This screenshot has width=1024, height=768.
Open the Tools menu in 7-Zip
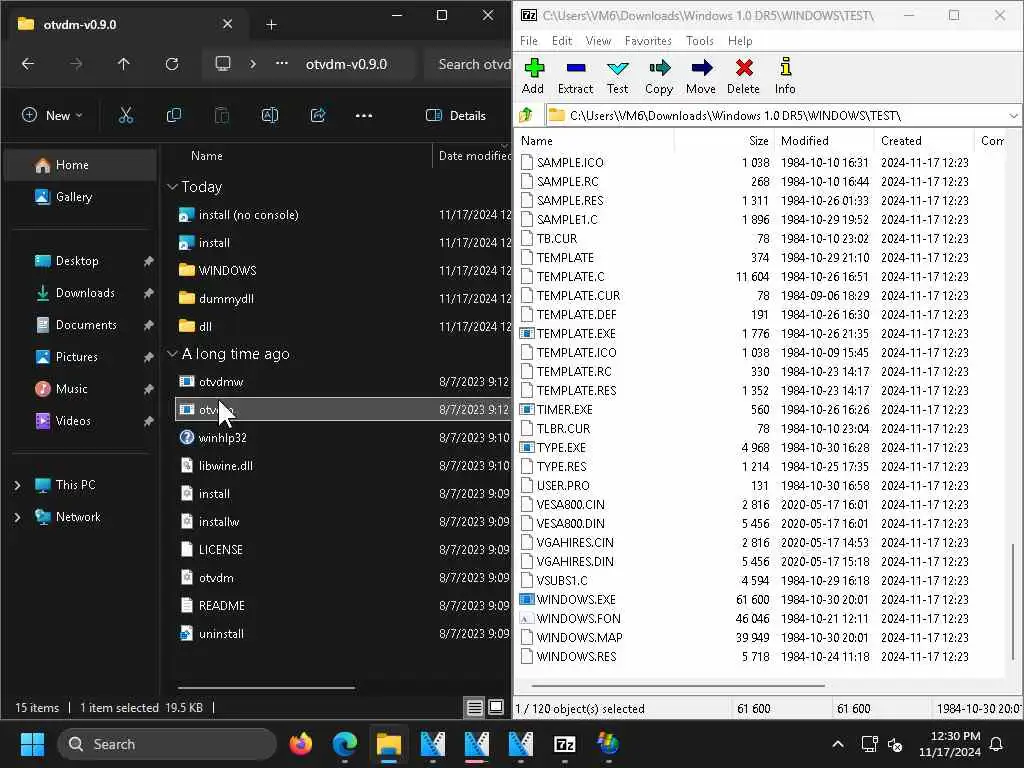699,40
